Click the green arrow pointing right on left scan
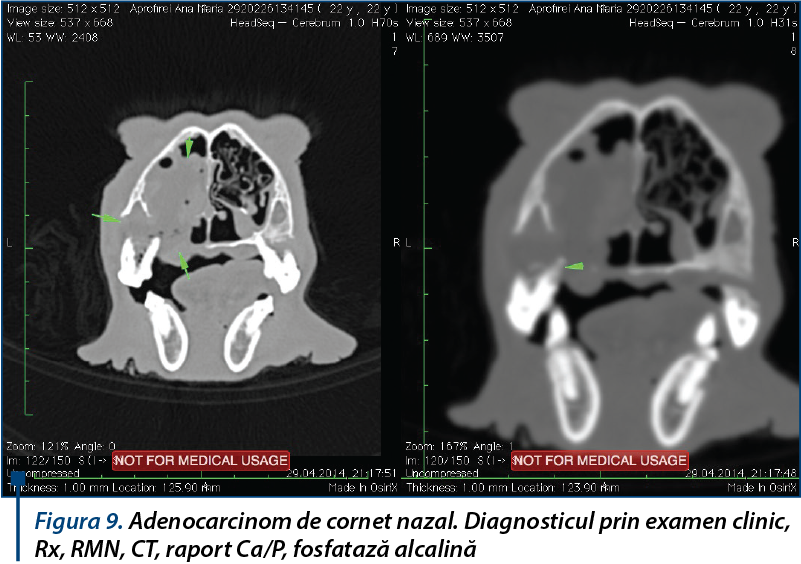Screen dimensions: 801x564 (x=106, y=218)
